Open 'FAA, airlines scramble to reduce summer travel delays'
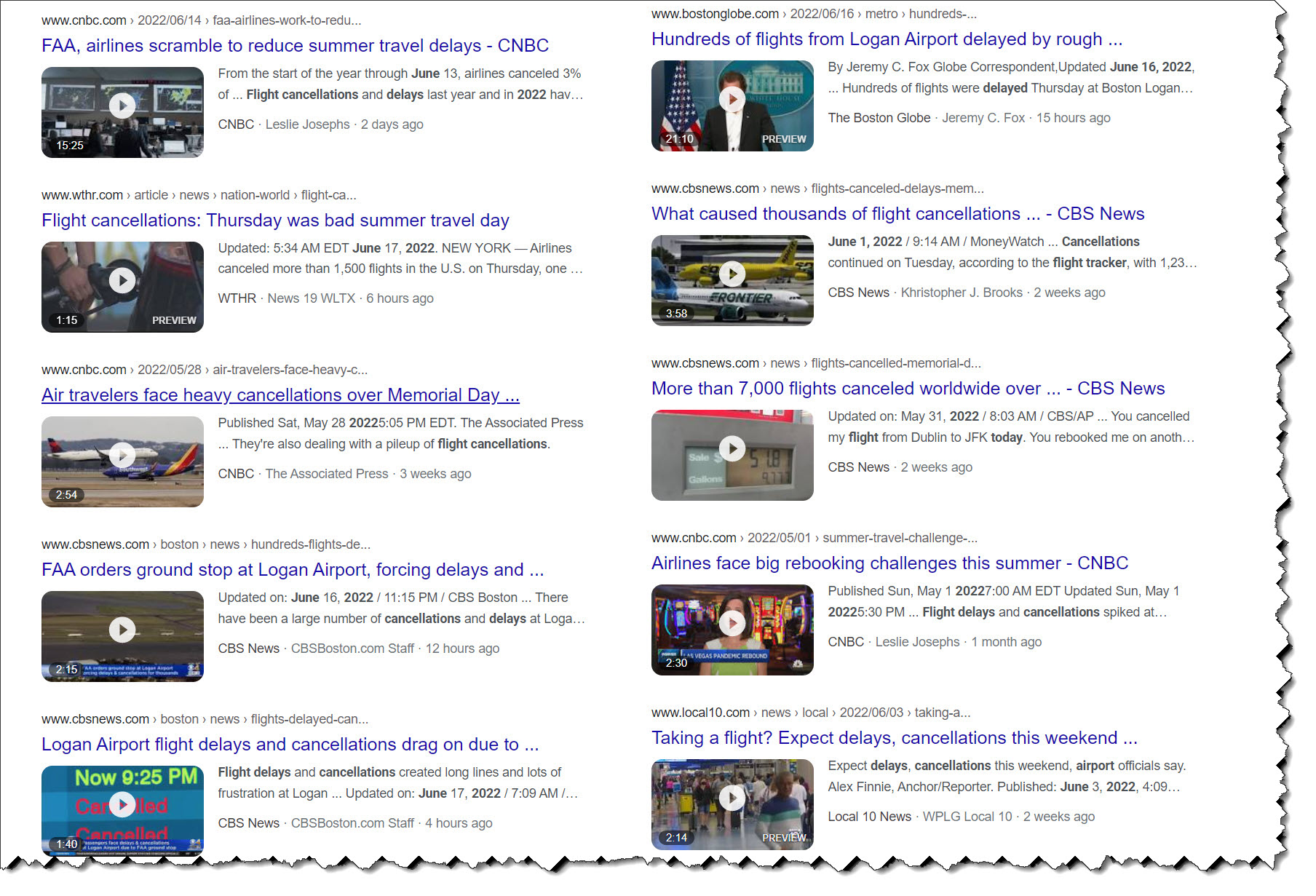The height and width of the screenshot is (896, 1316). (x=295, y=46)
